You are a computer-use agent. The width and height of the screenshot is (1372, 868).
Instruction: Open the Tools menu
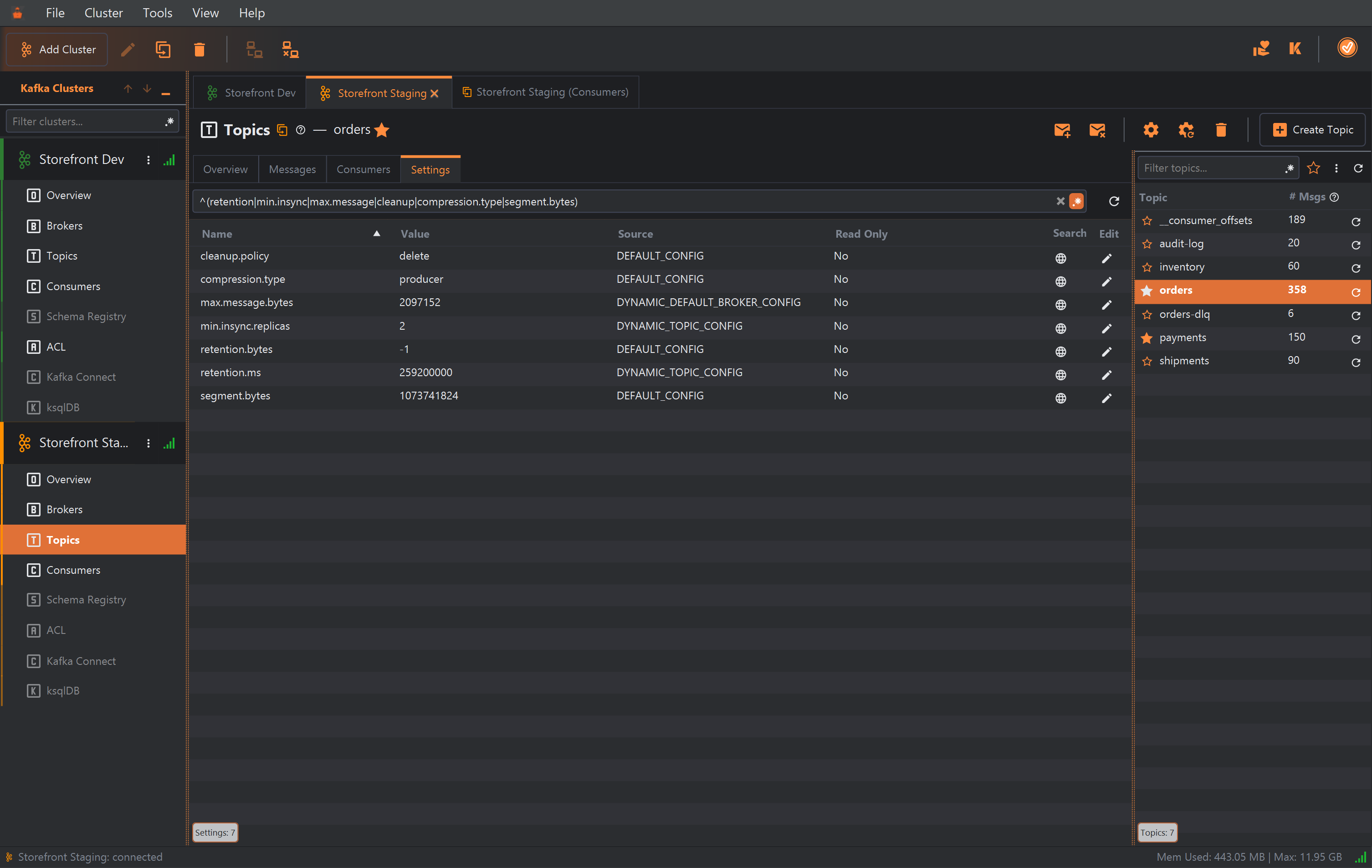tap(157, 13)
